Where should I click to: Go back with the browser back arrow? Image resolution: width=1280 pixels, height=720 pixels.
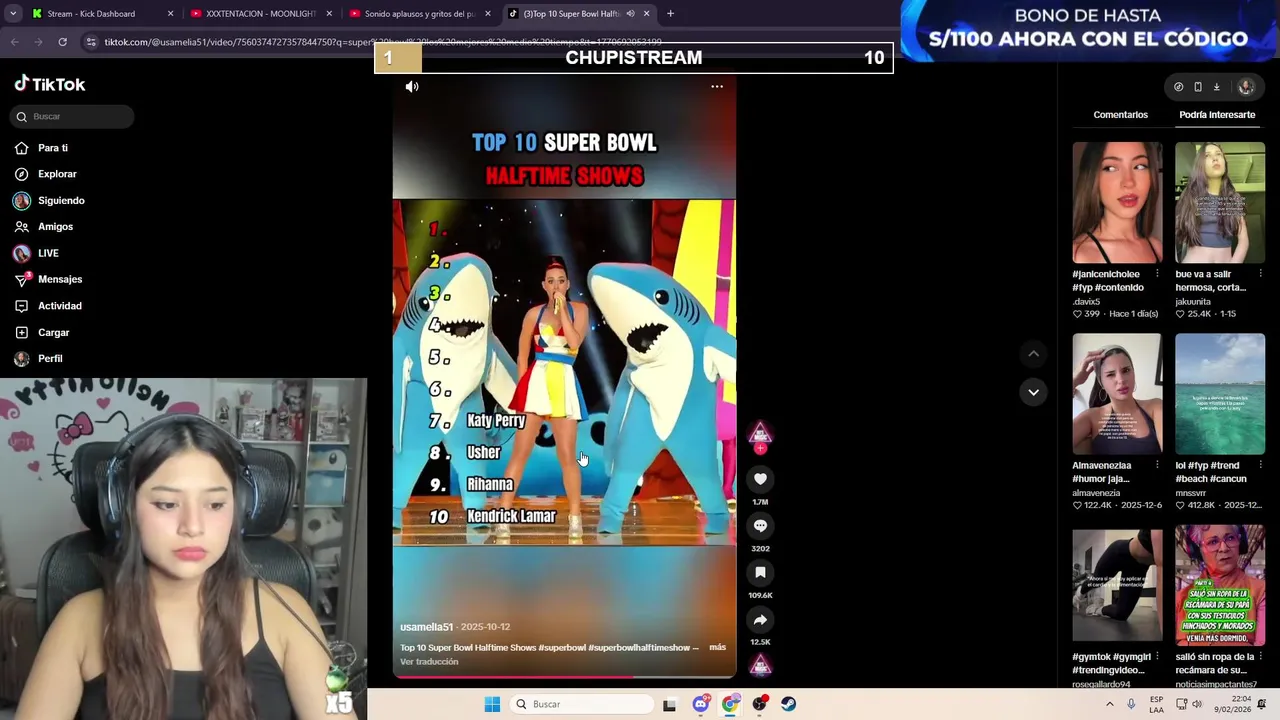point(15,42)
